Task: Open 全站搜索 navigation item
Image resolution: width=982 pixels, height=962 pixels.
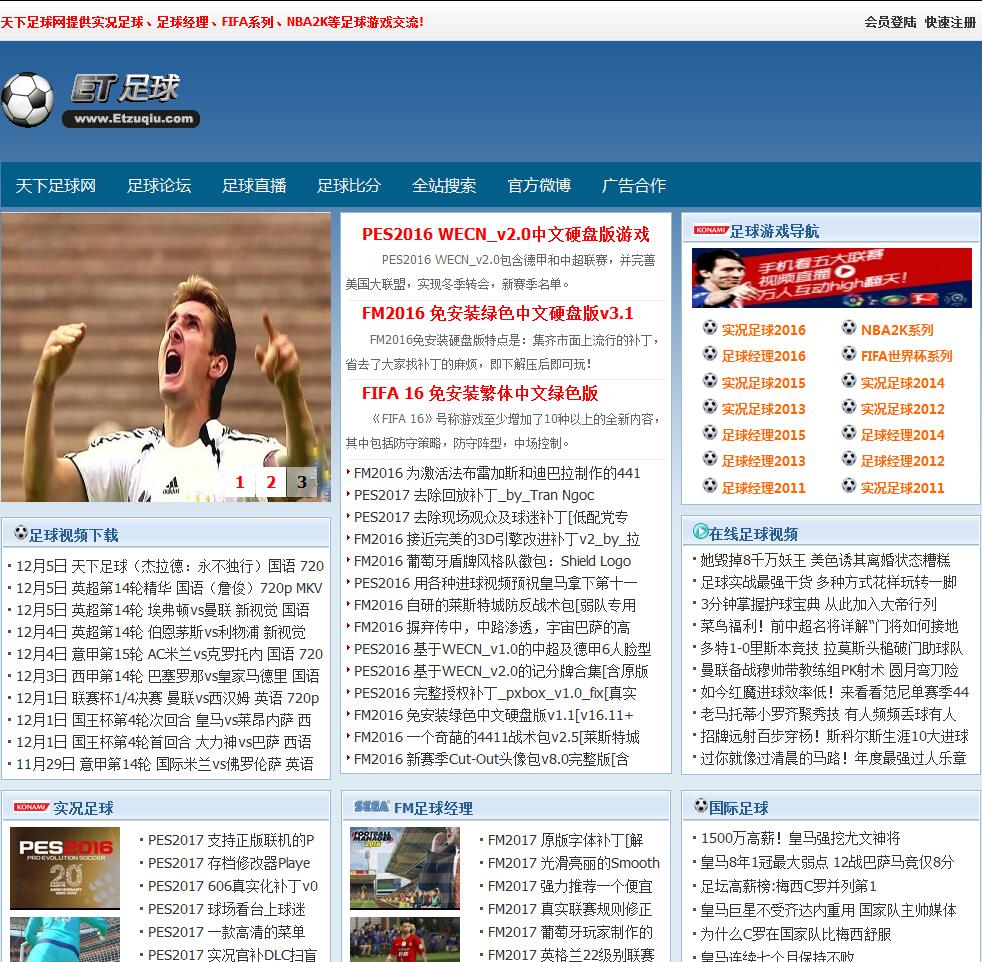Action: click(444, 185)
